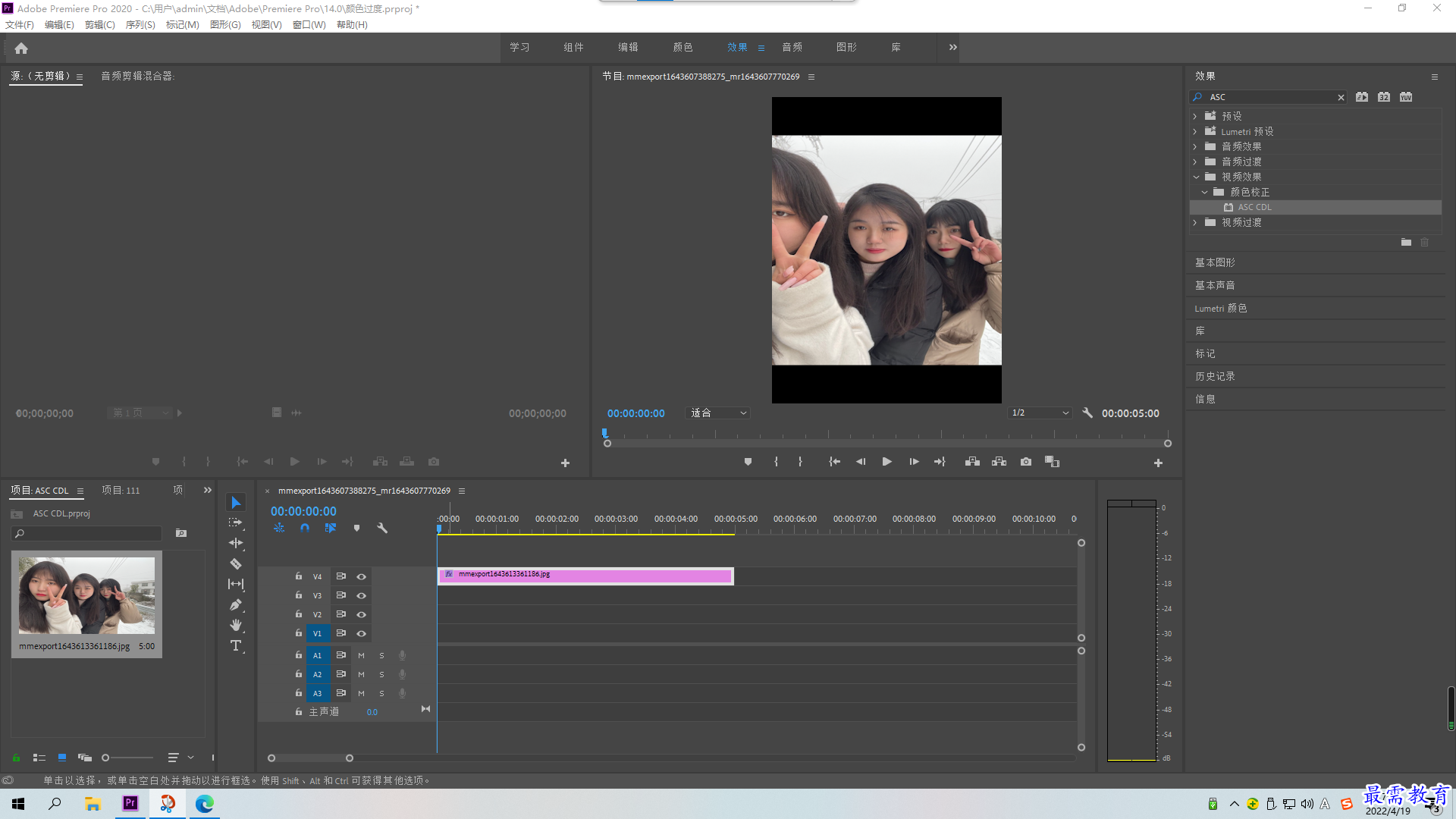Viewport: 1456px width, 819px height.
Task: Expand 音频过渡 folder
Action: pyautogui.click(x=1195, y=162)
